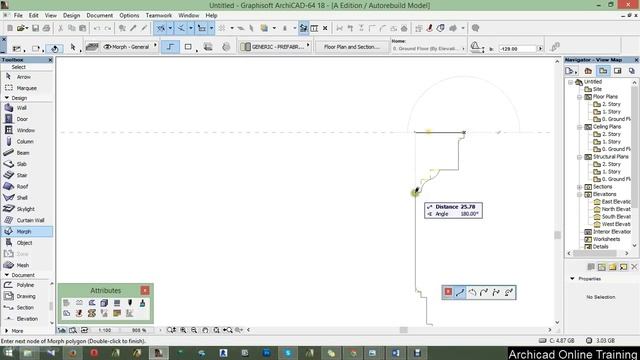Collapse the Ceiling Plans tree node

point(580,127)
